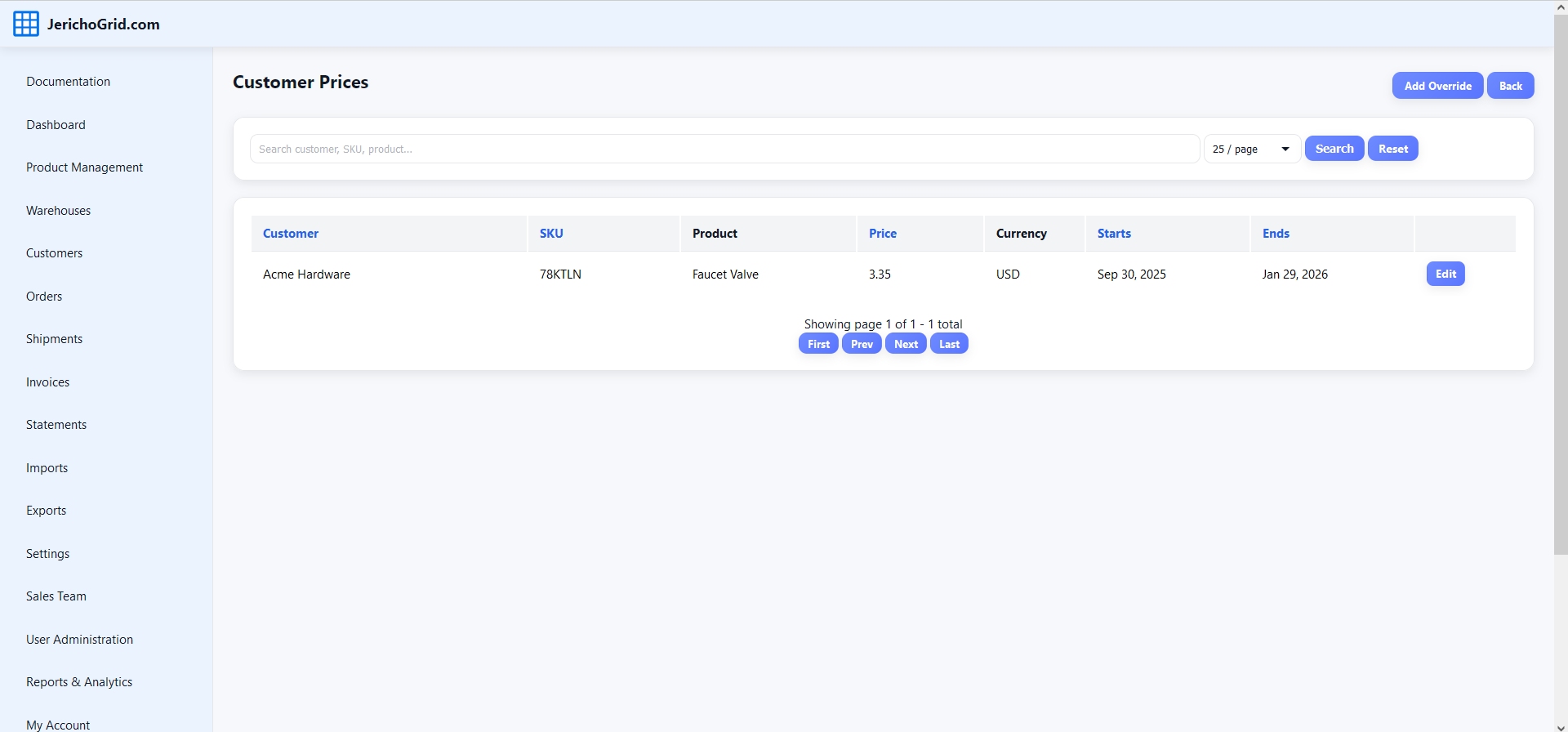The height and width of the screenshot is (732, 1568).
Task: Jump to the Last page
Action: tap(948, 344)
